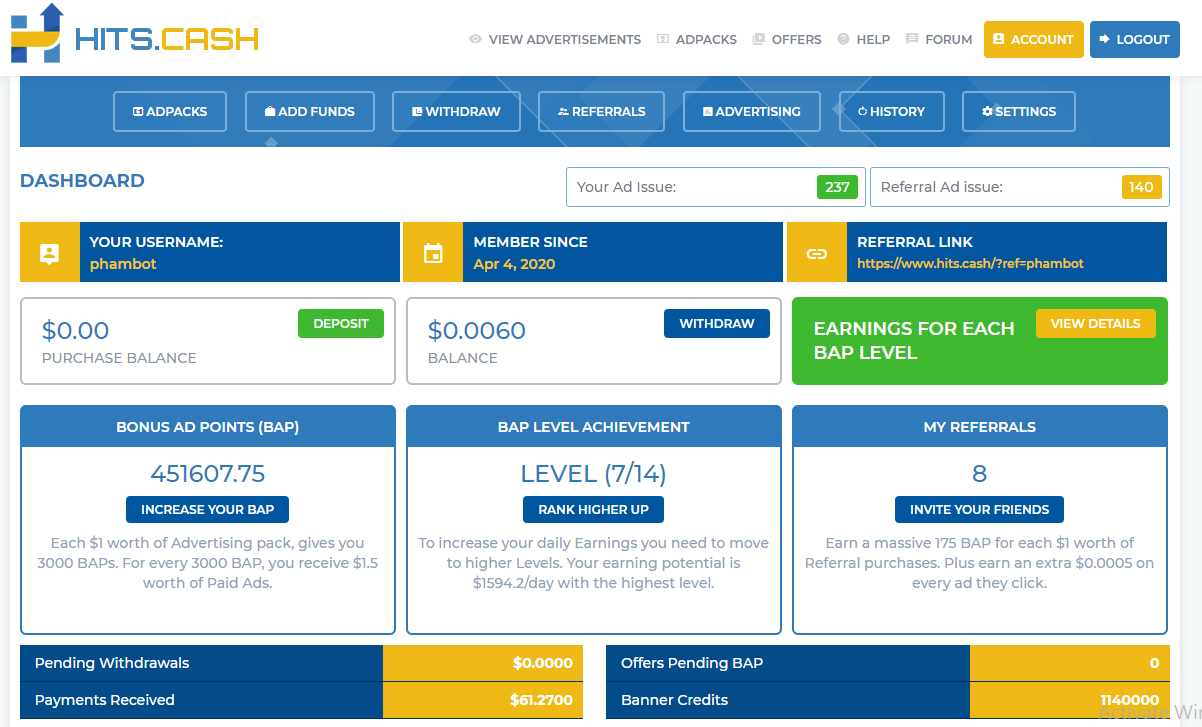Click the Pending Withdrawals row label
This screenshot has height=727, width=1202.
coord(112,663)
